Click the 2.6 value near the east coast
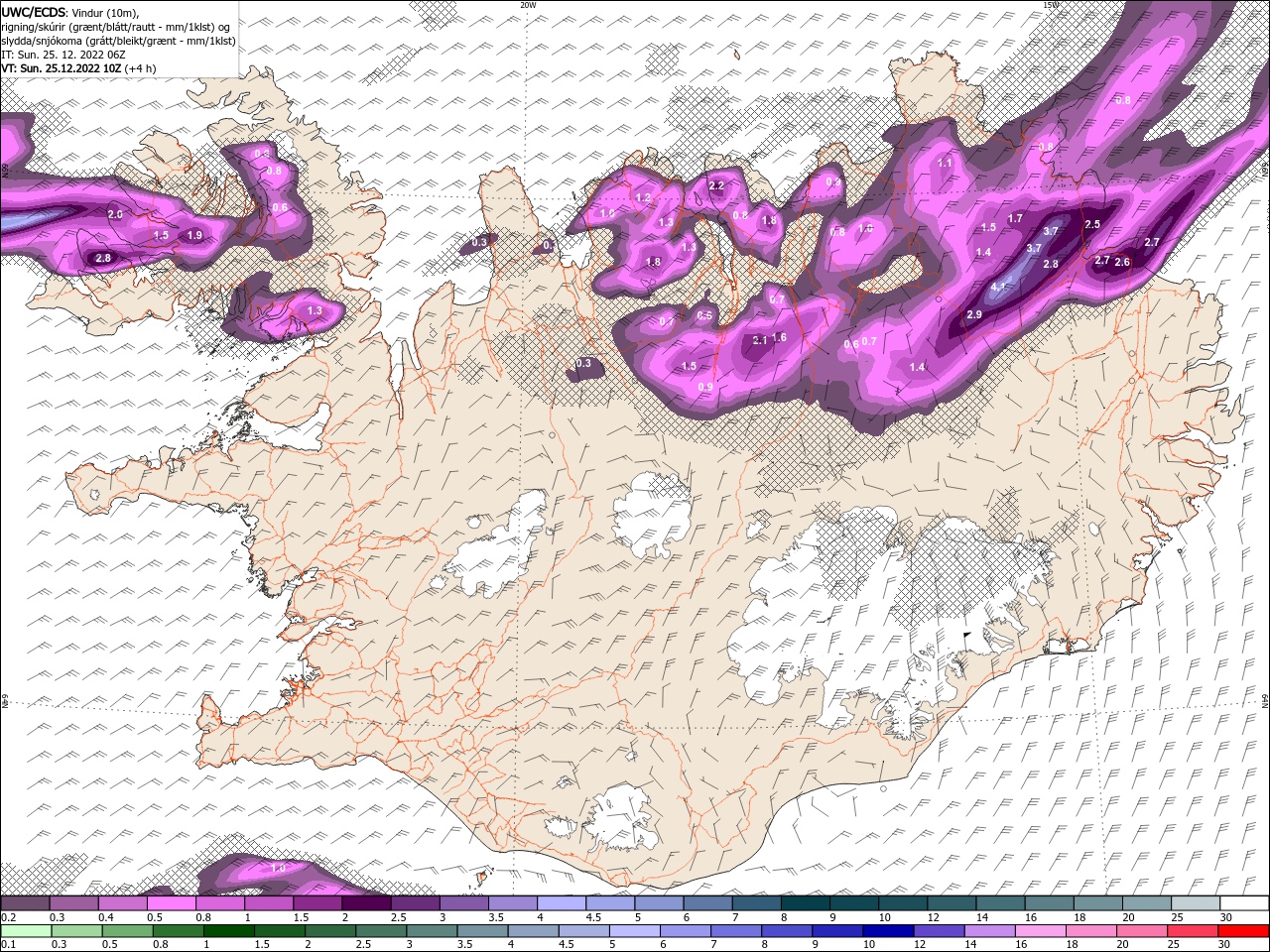The width and height of the screenshot is (1270, 952). pyautogui.click(x=1122, y=262)
